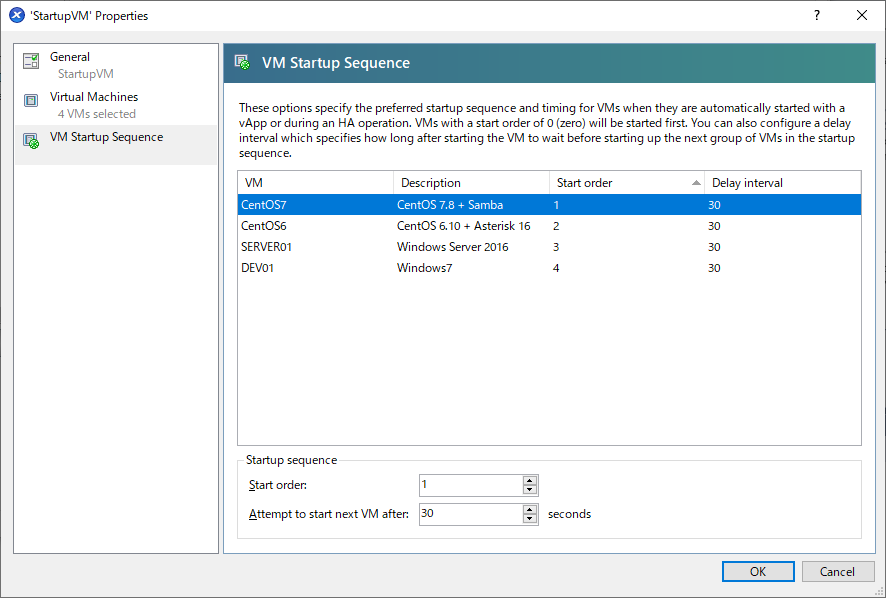The height and width of the screenshot is (598, 886).
Task: Select the SERVER01 Windows Server 2016 row
Action: click(549, 246)
